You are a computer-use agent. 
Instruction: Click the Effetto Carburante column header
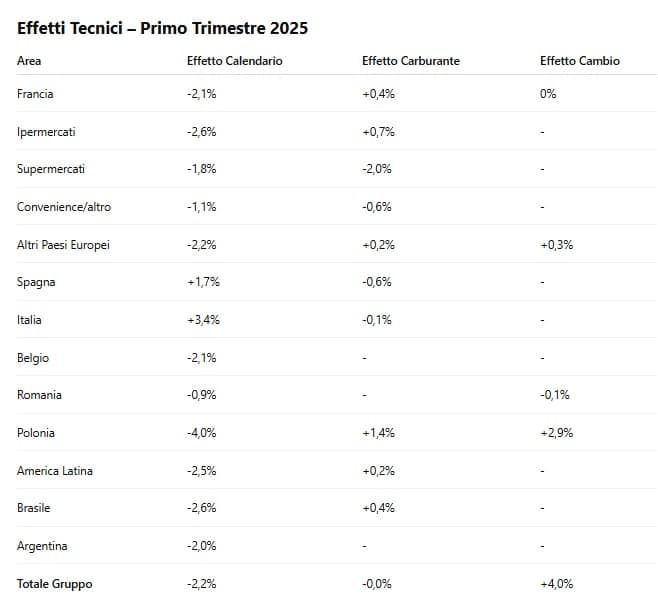[410, 61]
